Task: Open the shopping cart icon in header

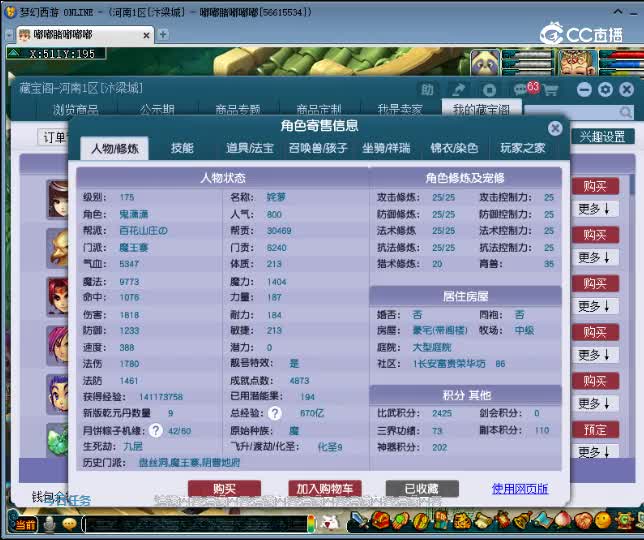Action: click(551, 90)
